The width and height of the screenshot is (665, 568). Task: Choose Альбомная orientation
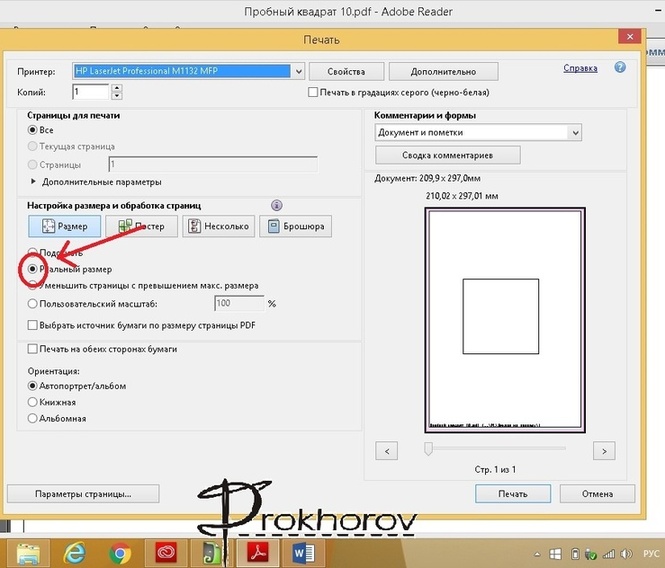coord(34,418)
